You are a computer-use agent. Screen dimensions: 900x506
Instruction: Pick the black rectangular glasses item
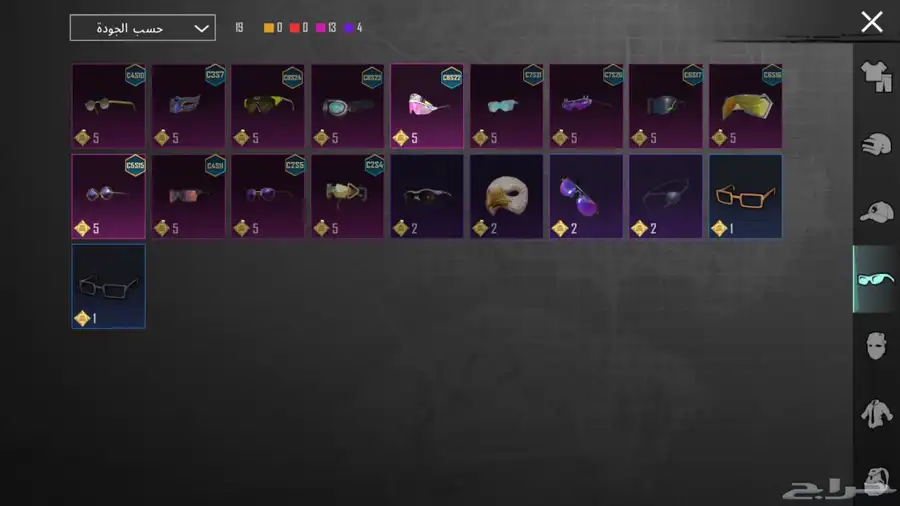[108, 286]
